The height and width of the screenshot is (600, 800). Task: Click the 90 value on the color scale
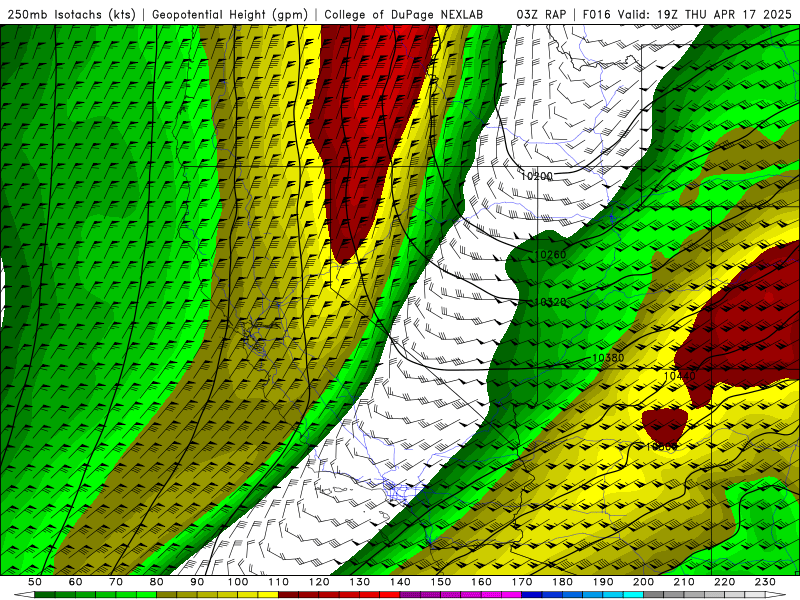[x=197, y=582]
